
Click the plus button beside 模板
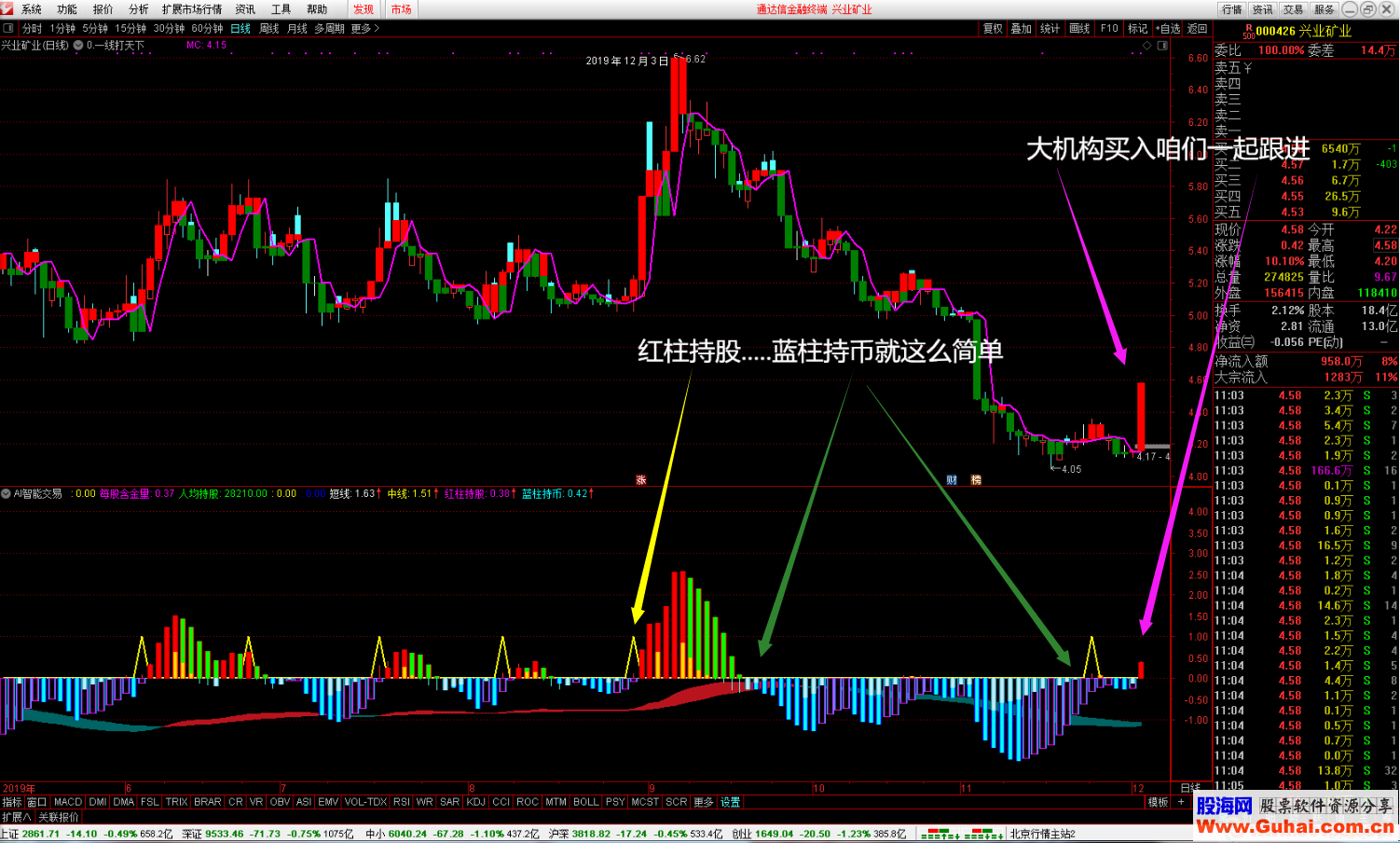pyautogui.click(x=1181, y=802)
